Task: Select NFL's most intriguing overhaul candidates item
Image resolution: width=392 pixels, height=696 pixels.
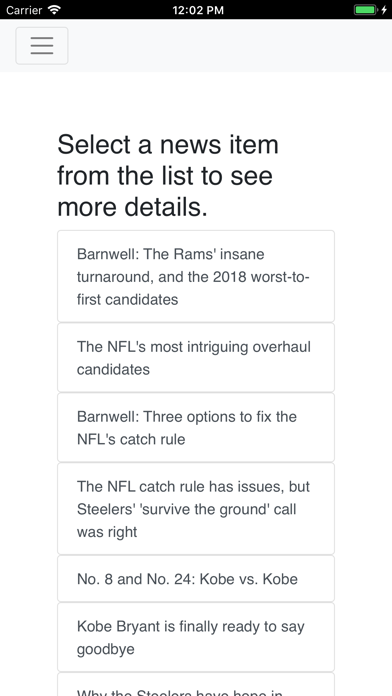Action: pyautogui.click(x=196, y=358)
